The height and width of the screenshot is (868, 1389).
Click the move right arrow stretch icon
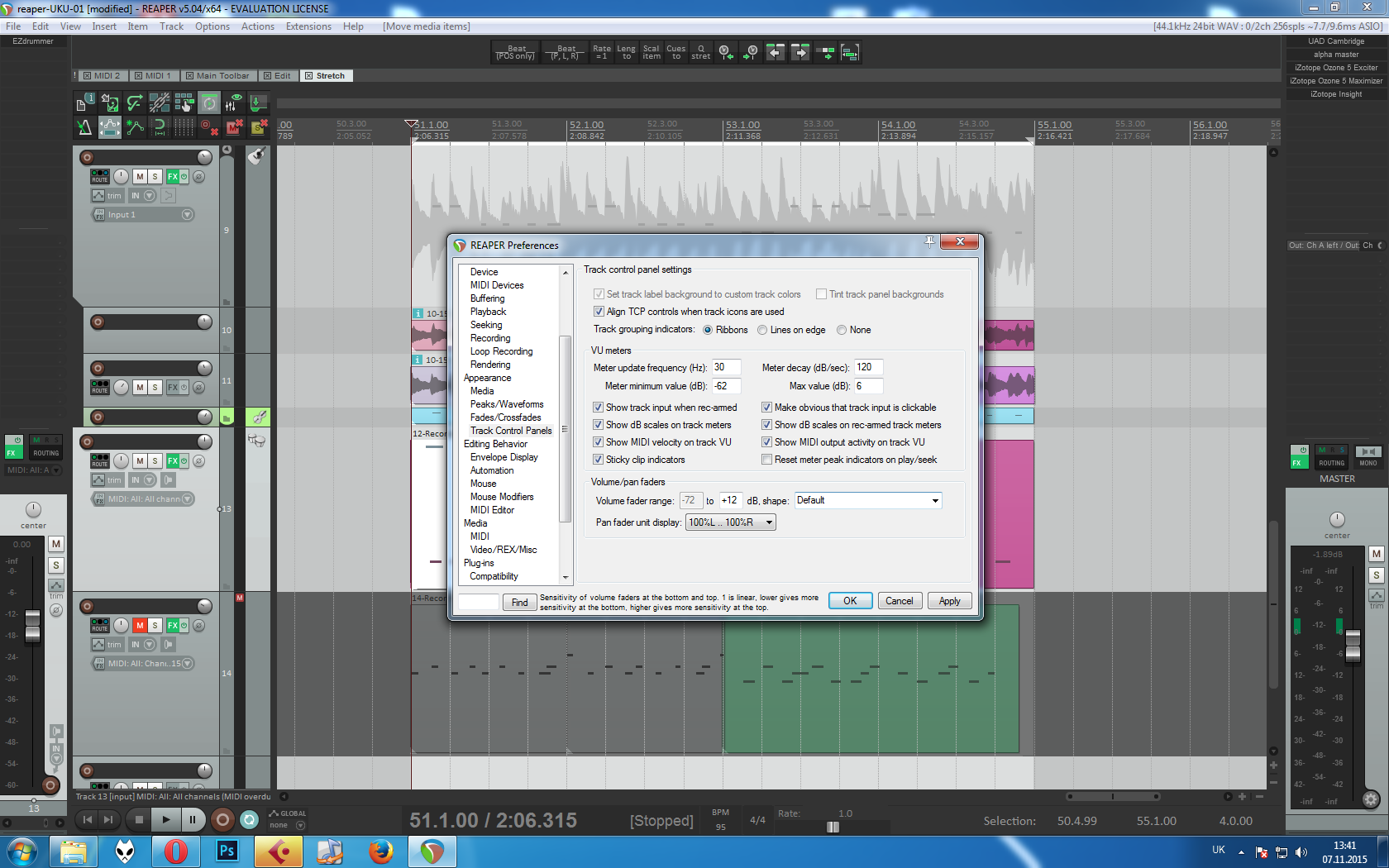click(x=800, y=53)
